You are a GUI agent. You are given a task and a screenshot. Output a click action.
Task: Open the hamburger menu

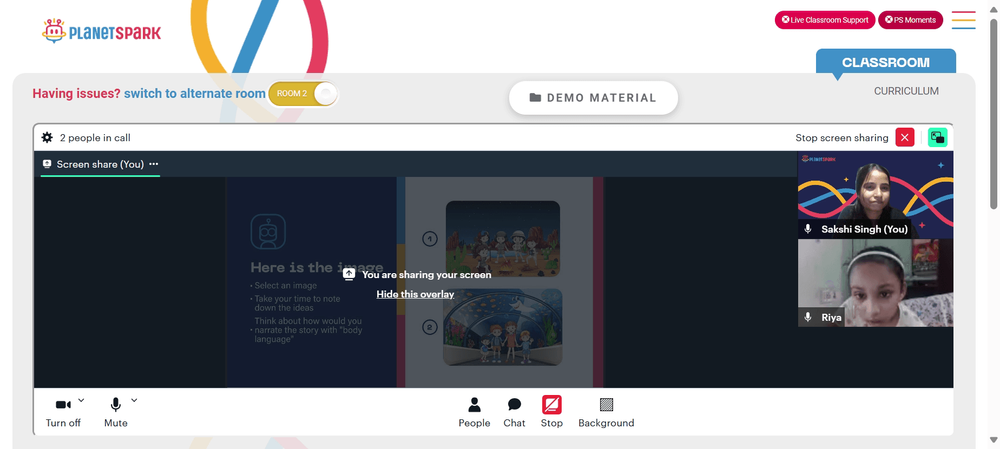(963, 20)
